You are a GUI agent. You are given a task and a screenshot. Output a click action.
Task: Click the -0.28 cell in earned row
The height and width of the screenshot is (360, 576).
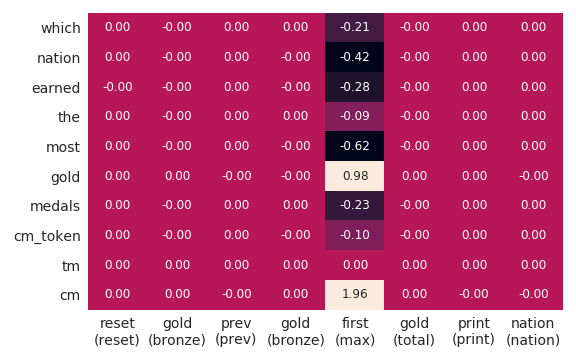pyautogui.click(x=354, y=87)
